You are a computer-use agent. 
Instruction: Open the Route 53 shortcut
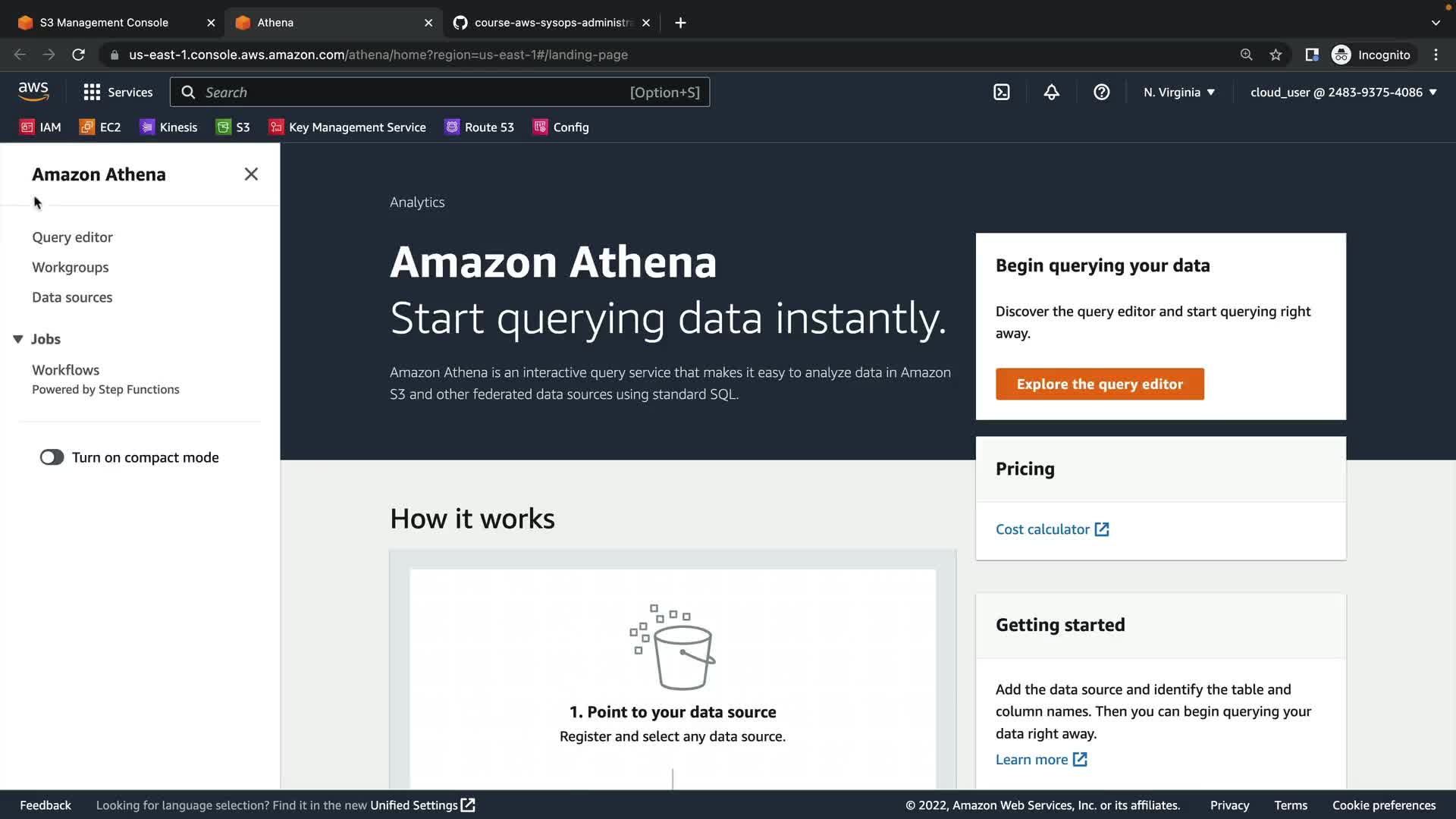point(479,127)
